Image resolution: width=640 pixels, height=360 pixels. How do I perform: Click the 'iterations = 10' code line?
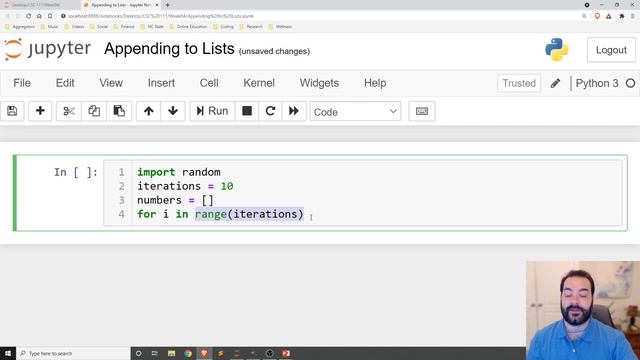click(185, 186)
